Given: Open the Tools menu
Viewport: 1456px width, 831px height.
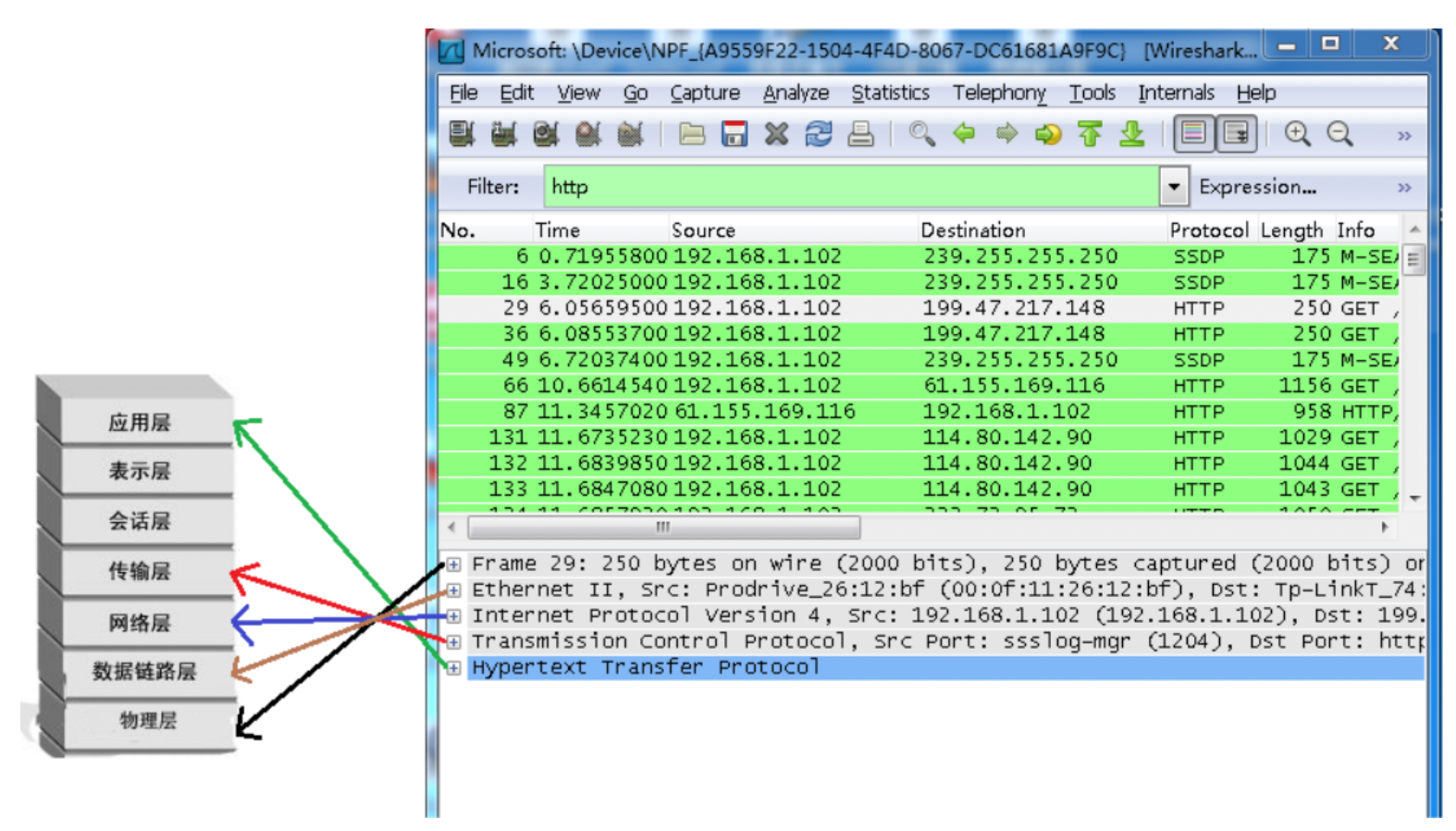Looking at the screenshot, I should [1092, 93].
